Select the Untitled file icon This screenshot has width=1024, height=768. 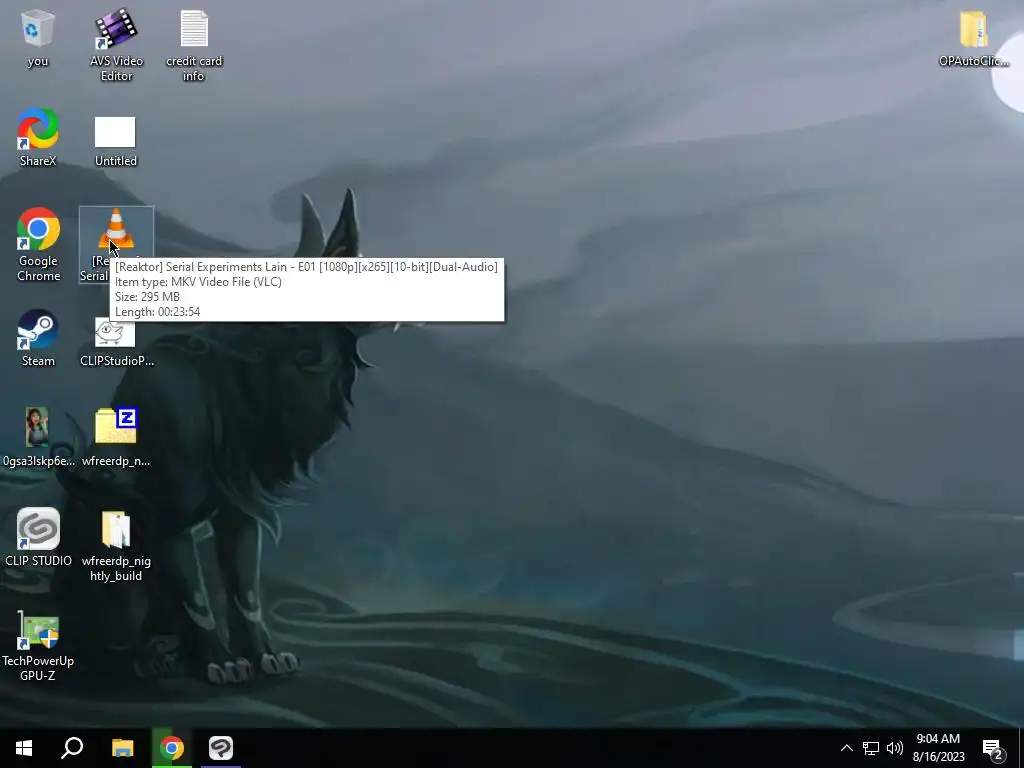[116, 141]
